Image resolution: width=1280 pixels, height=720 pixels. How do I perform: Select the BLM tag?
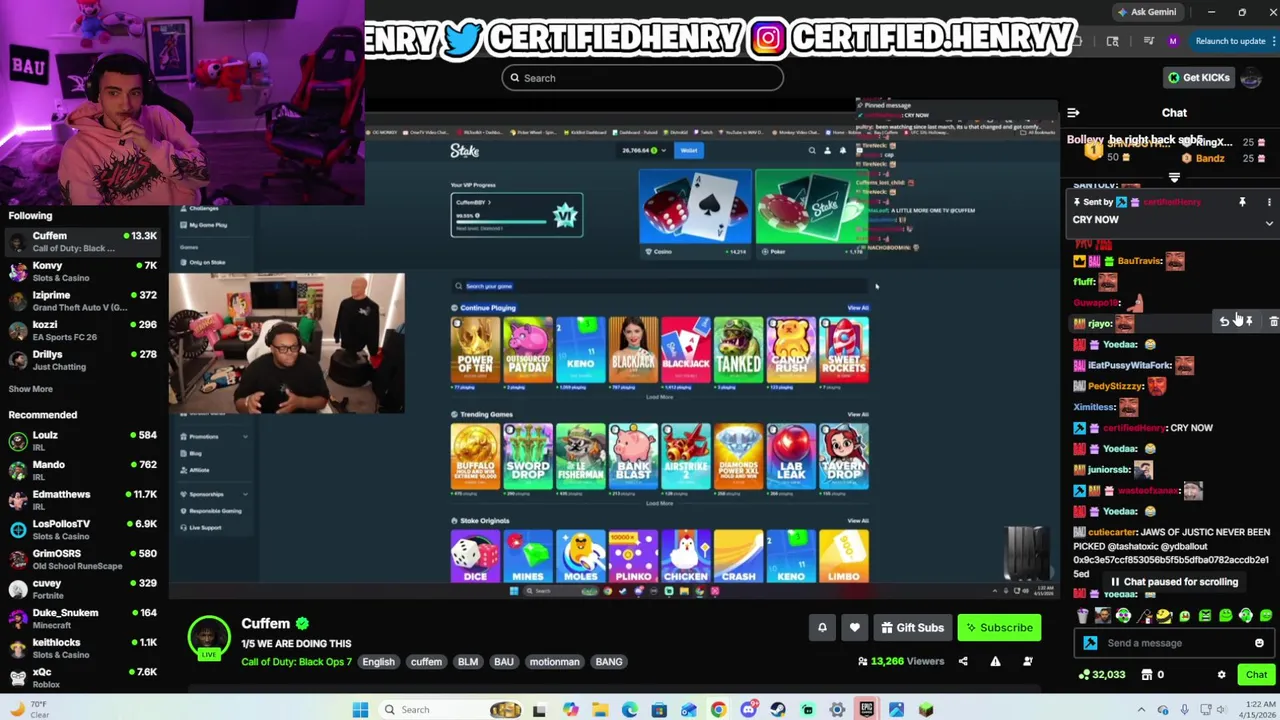coord(468,661)
